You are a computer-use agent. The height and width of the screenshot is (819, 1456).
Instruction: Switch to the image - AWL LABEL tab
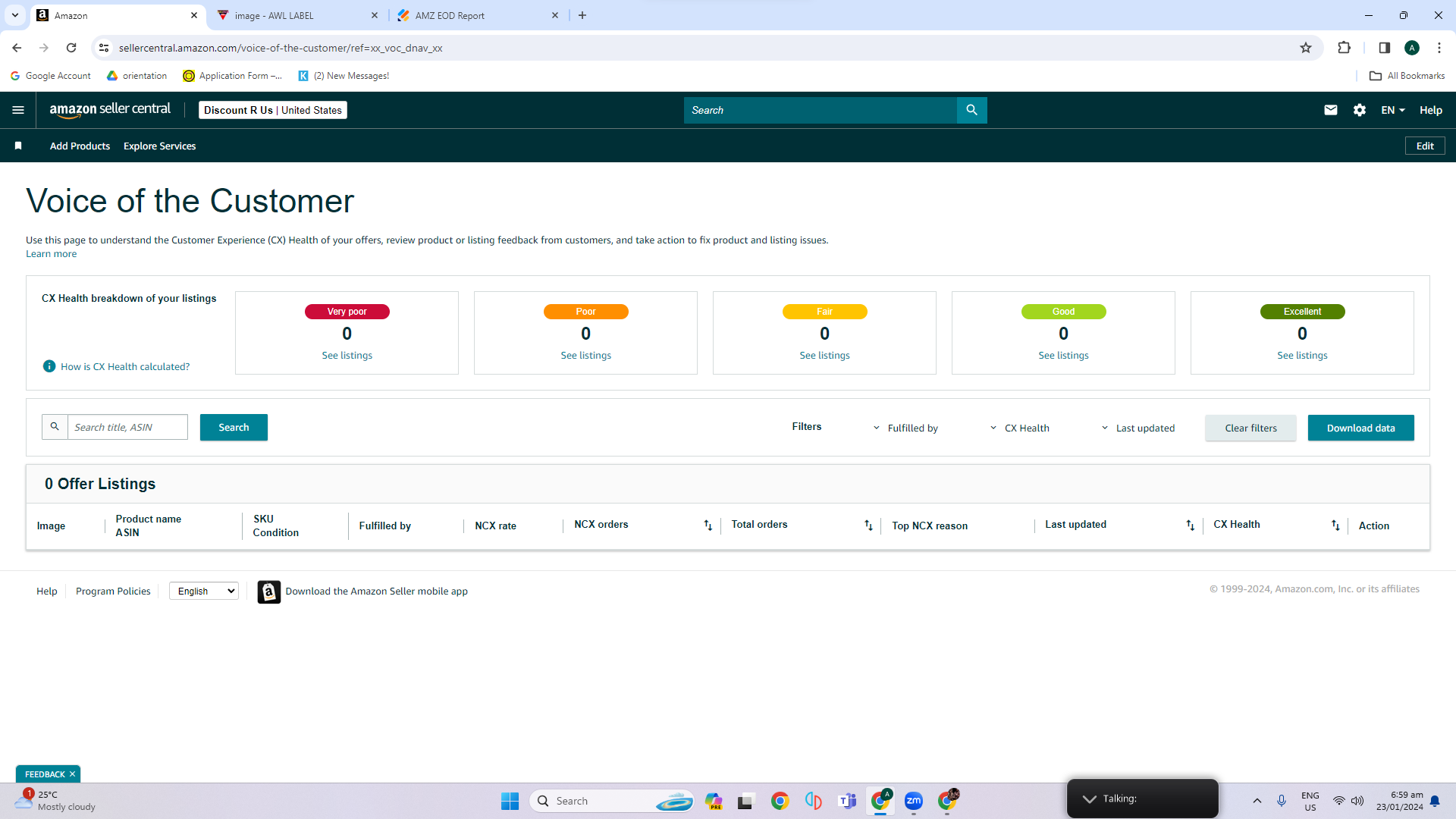tap(297, 15)
